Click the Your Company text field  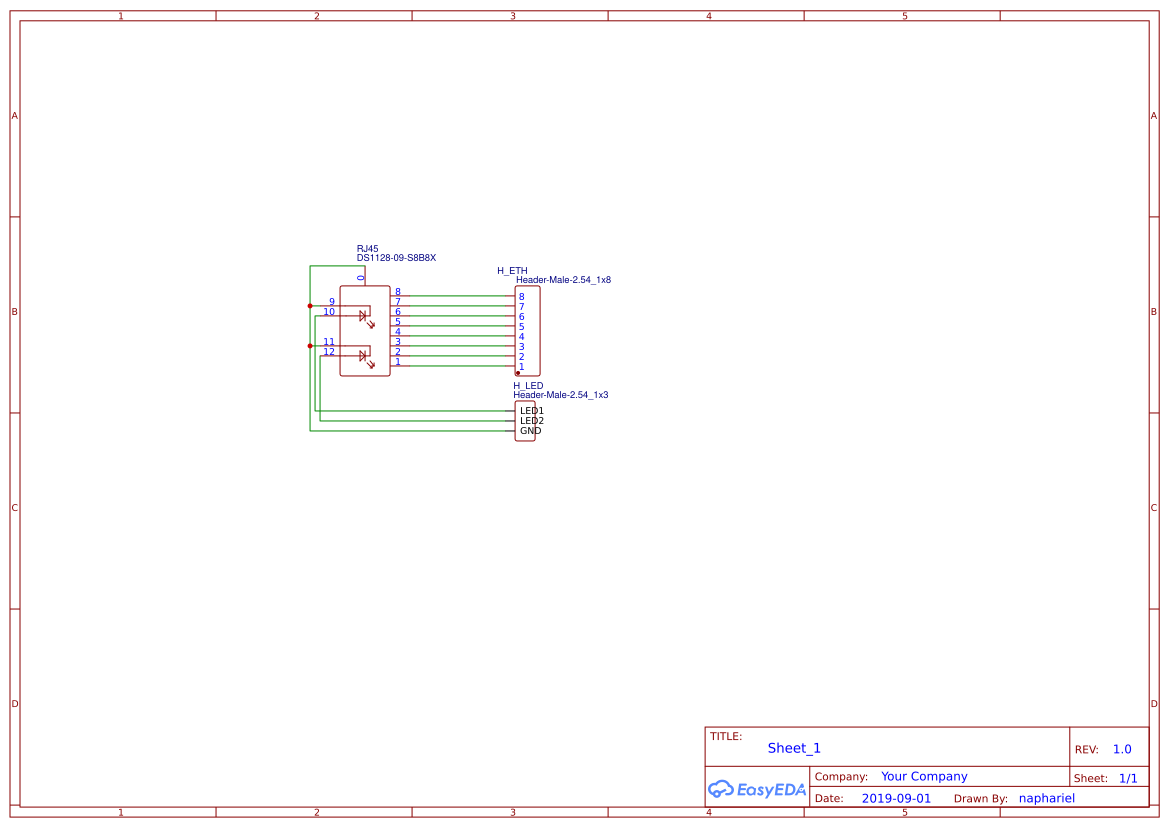(x=923, y=776)
